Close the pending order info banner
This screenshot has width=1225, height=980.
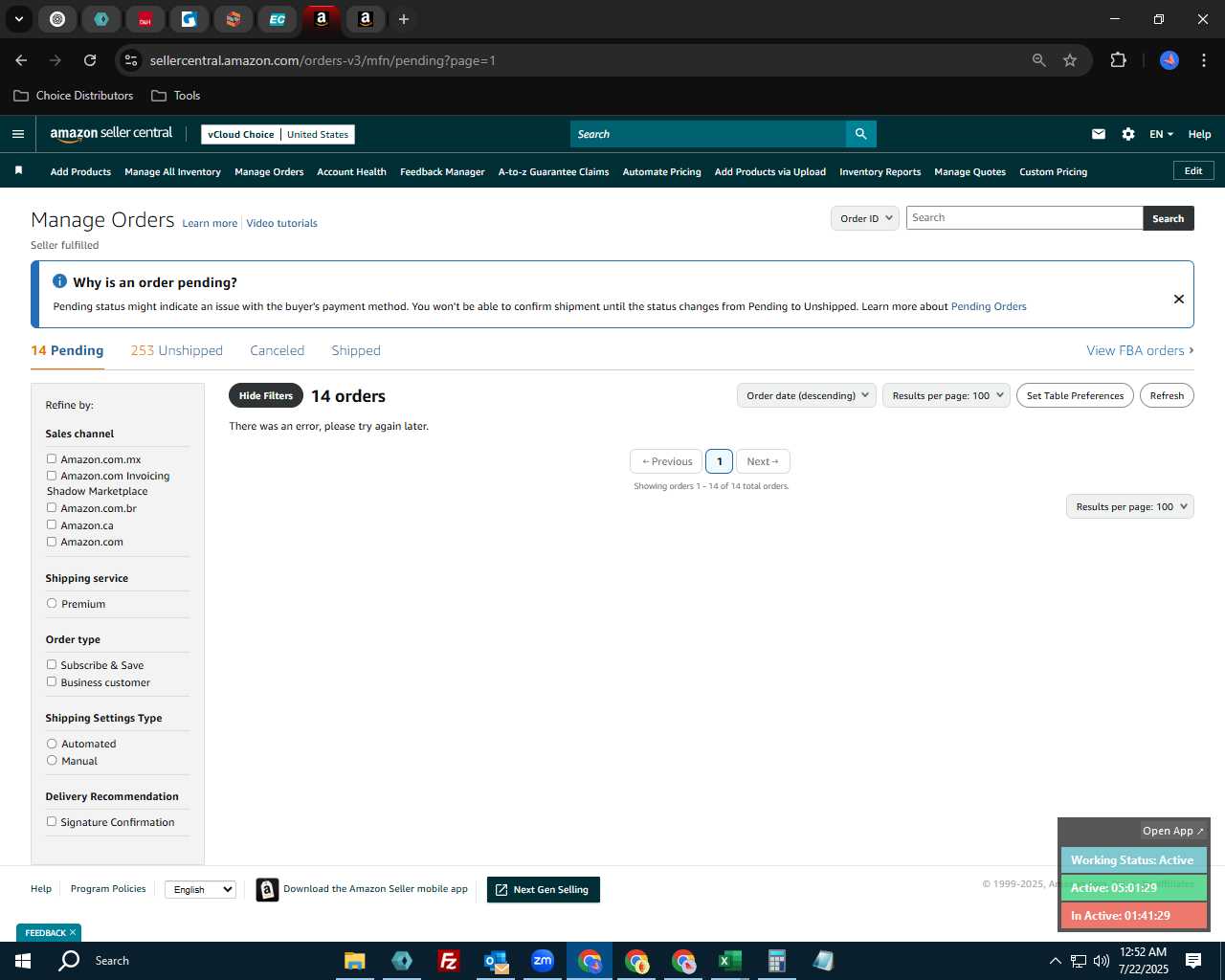click(x=1179, y=299)
